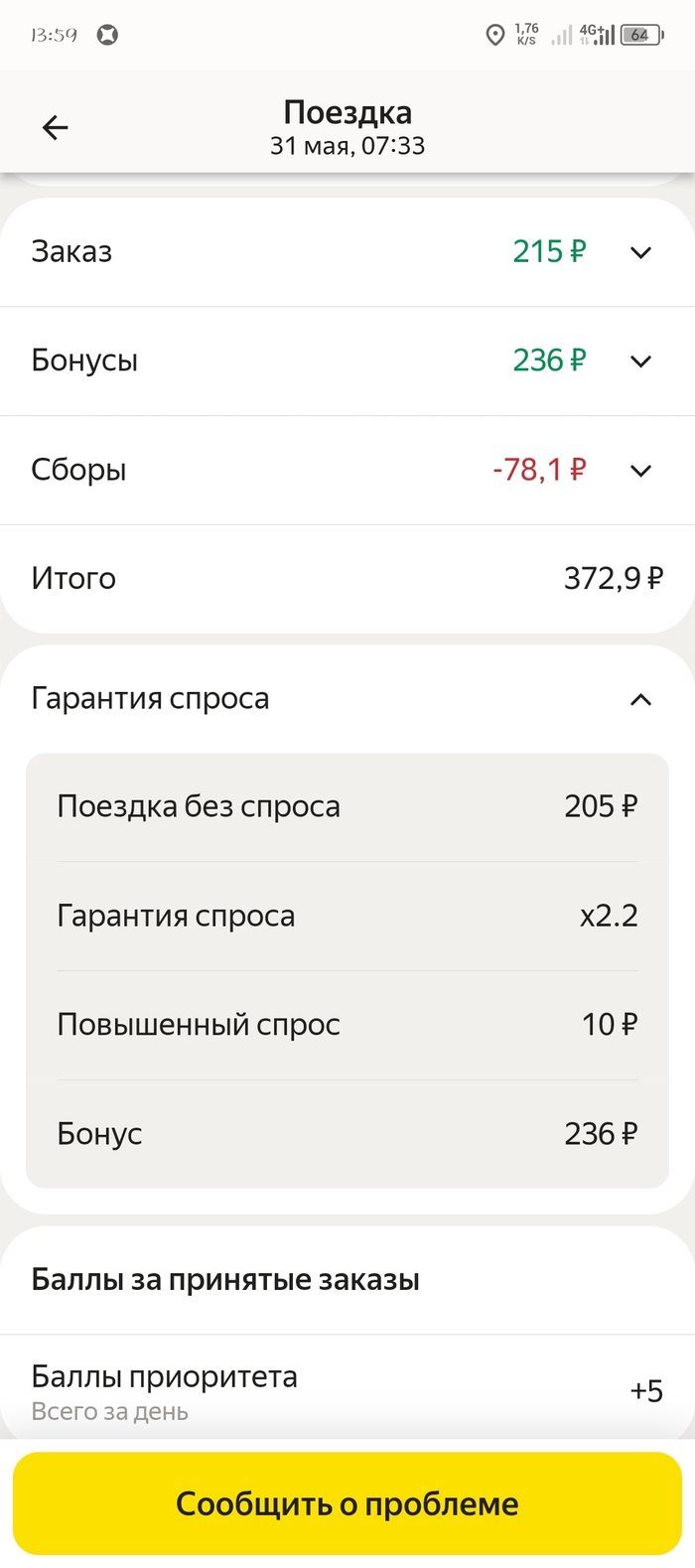Expand the Бонусы section
The width and height of the screenshot is (695, 1568).
point(641,360)
